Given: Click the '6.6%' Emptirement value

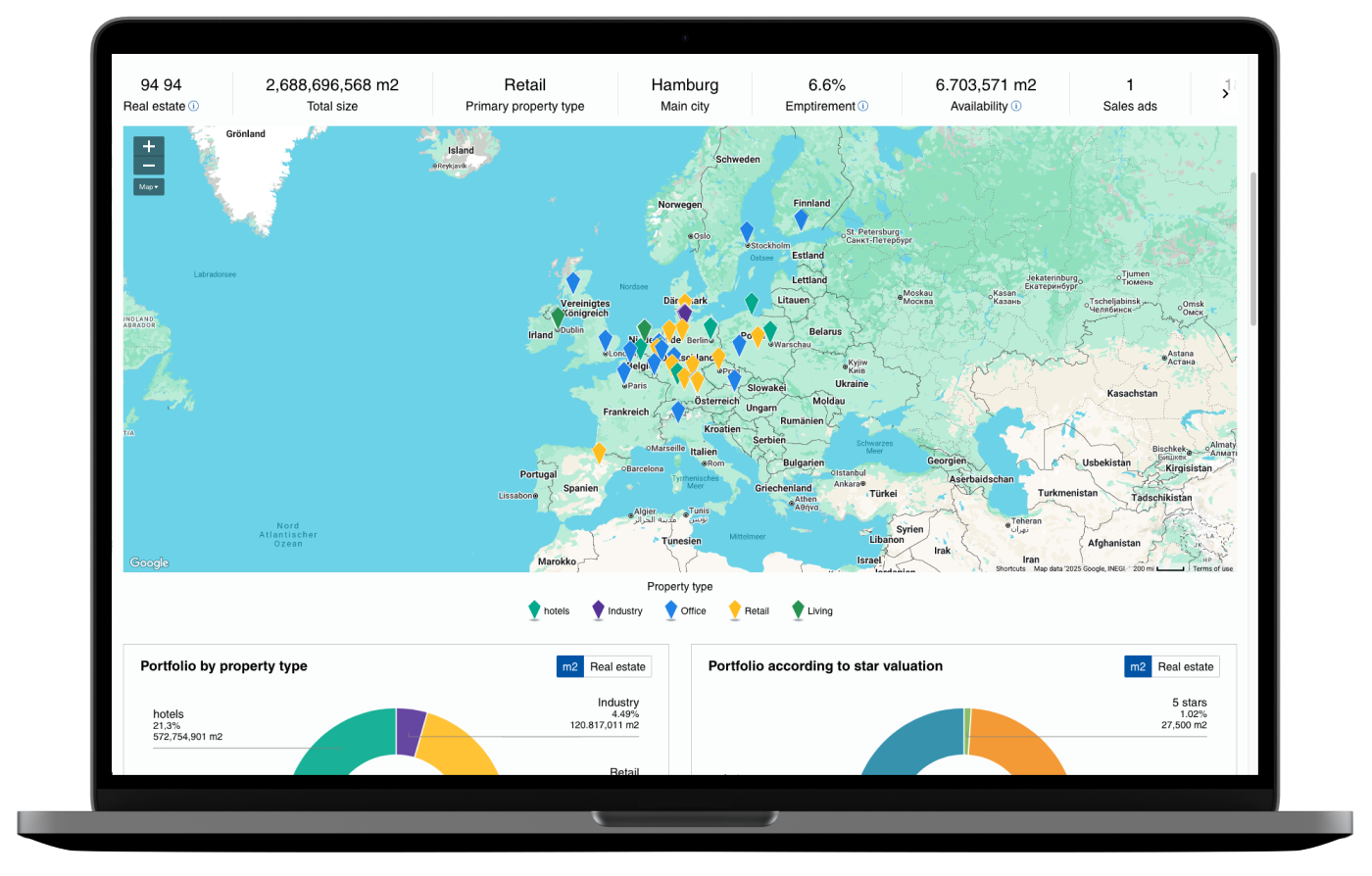Looking at the screenshot, I should coord(827,85).
